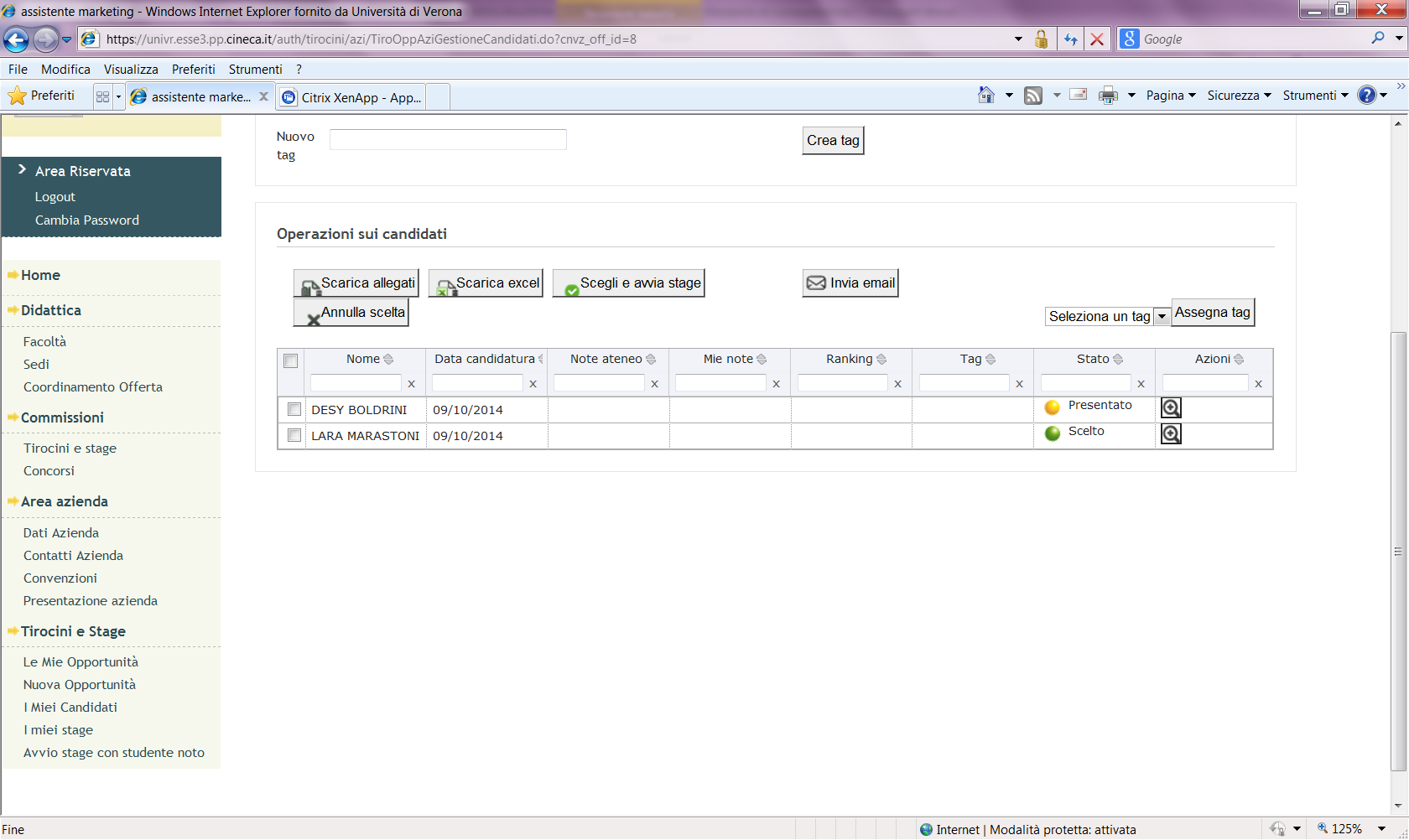Open the search provider dropdown arrow
The width and height of the screenshot is (1409, 840).
[x=1399, y=39]
